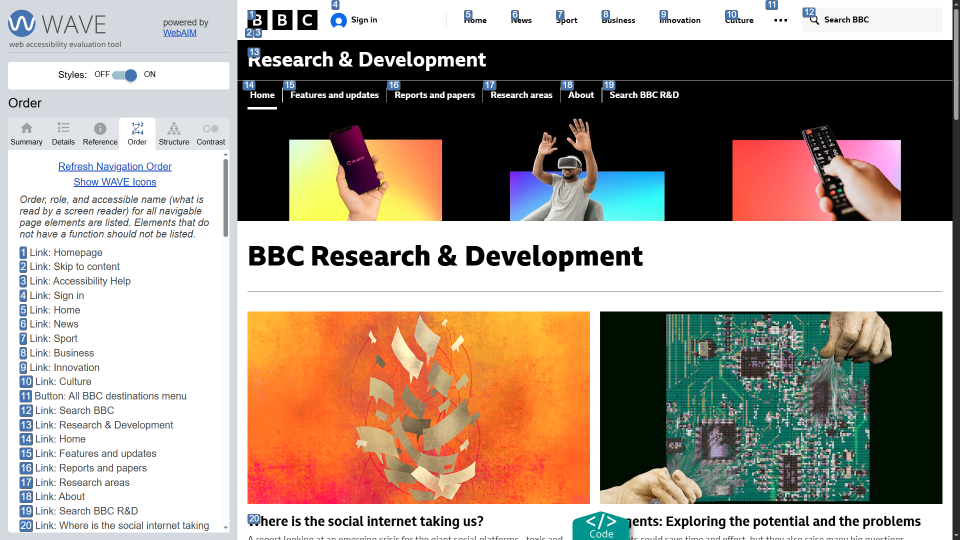Open the All BBC destinations ellipsis menu
Screen dimensions: 960x540
781,20
